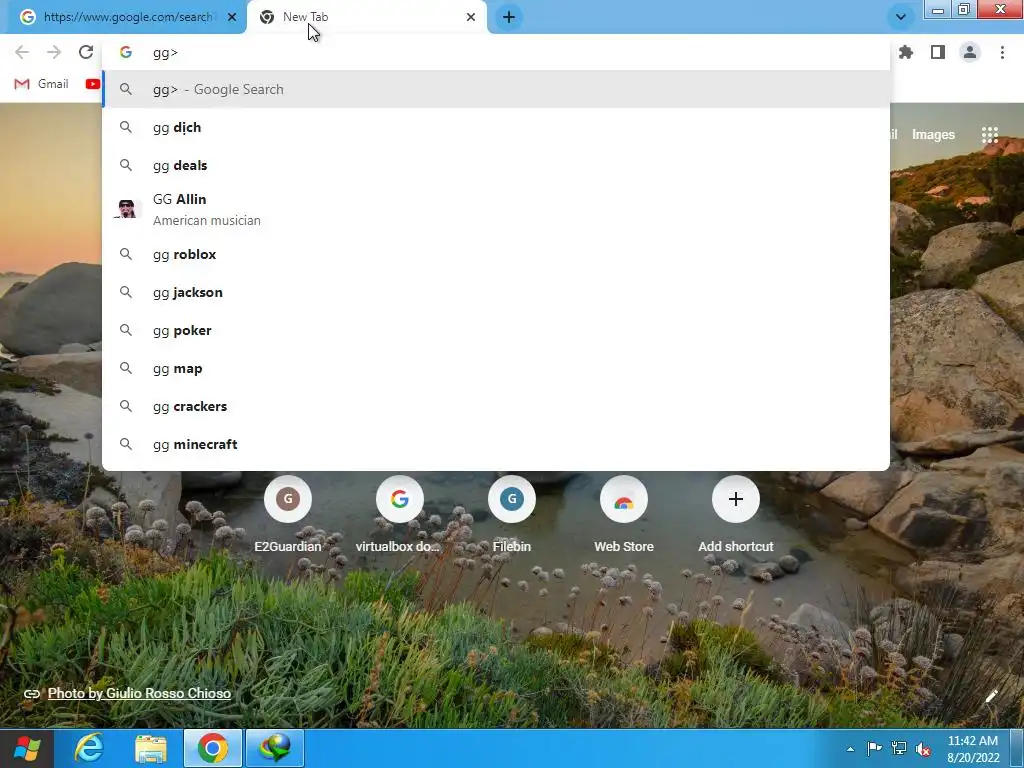Click the muted volume tray icon
This screenshot has width=1024, height=768.
[923, 748]
